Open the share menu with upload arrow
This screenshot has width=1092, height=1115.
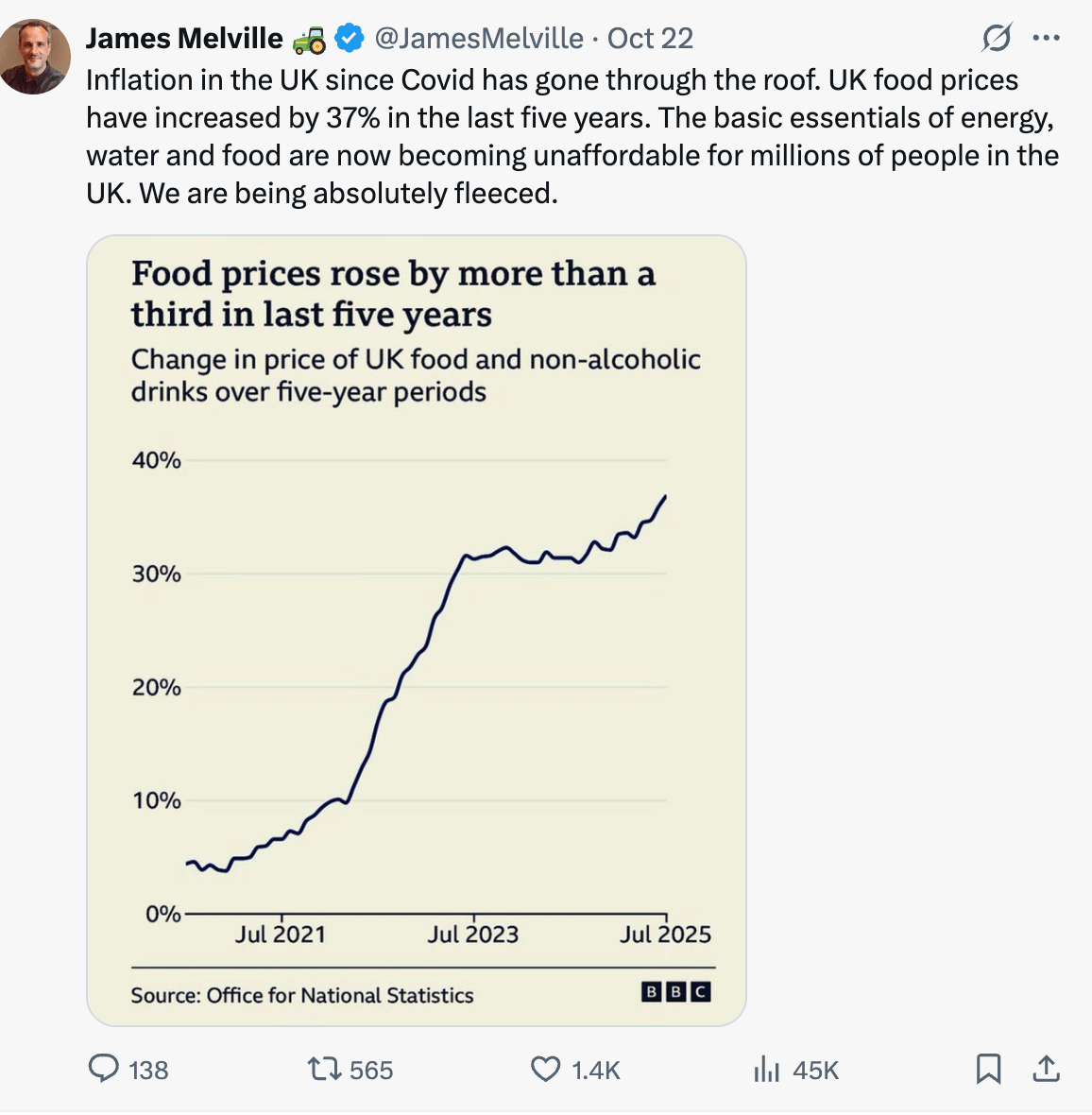(1046, 1069)
